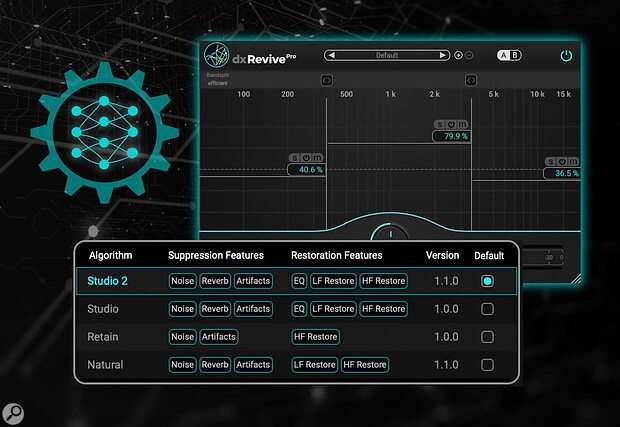620x427 pixels.
Task: Click the main knob at the graph bottom
Action: tap(391, 232)
